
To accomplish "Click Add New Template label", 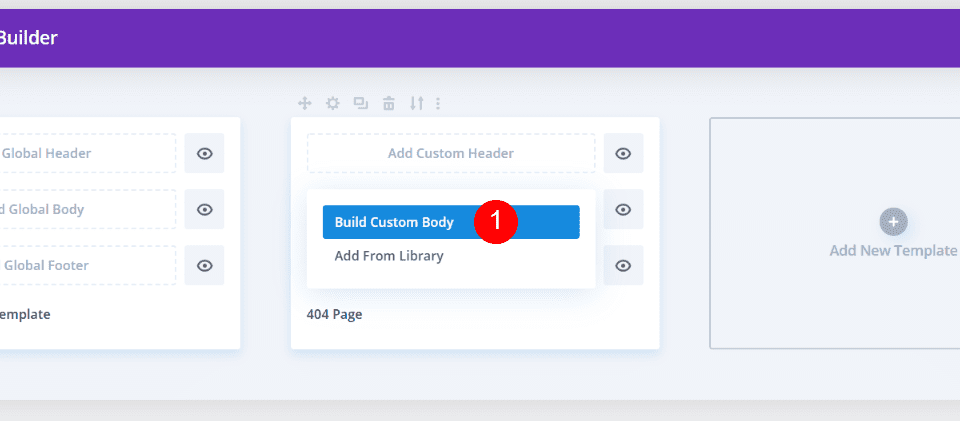I will point(893,250).
